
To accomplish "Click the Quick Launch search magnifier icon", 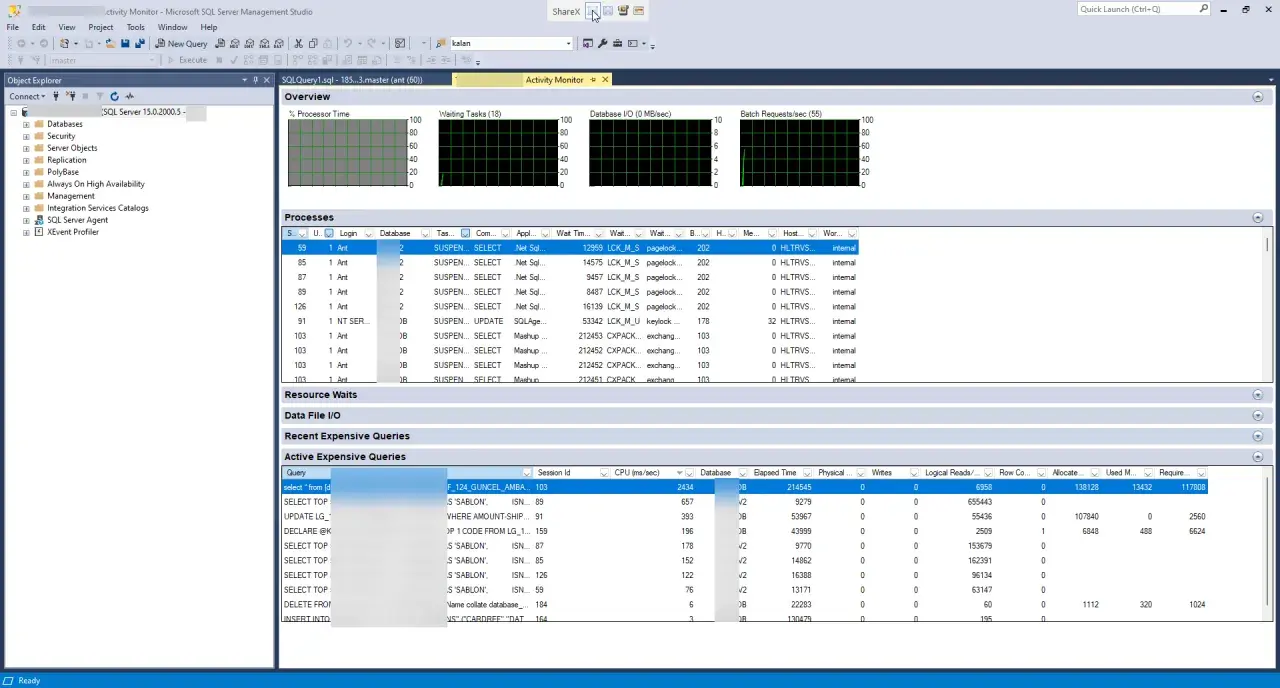I will (x=1203, y=9).
